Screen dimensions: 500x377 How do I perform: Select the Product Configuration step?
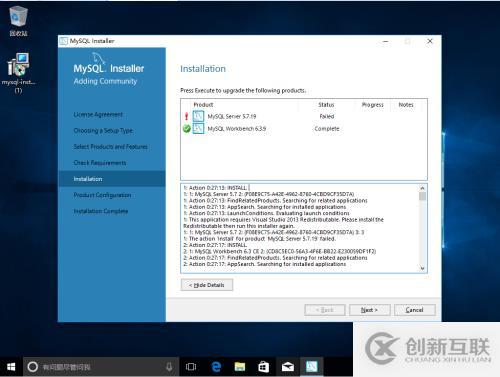click(x=102, y=195)
